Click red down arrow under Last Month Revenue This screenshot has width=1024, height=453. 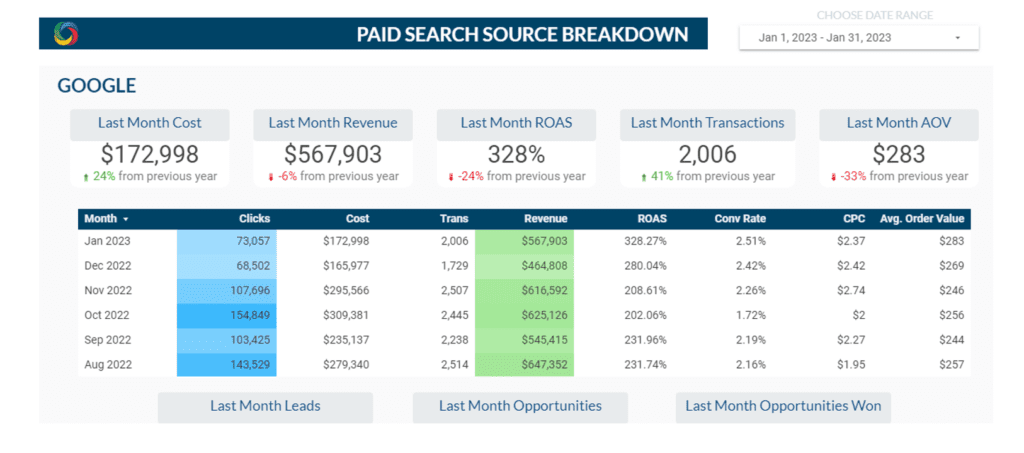coord(270,177)
